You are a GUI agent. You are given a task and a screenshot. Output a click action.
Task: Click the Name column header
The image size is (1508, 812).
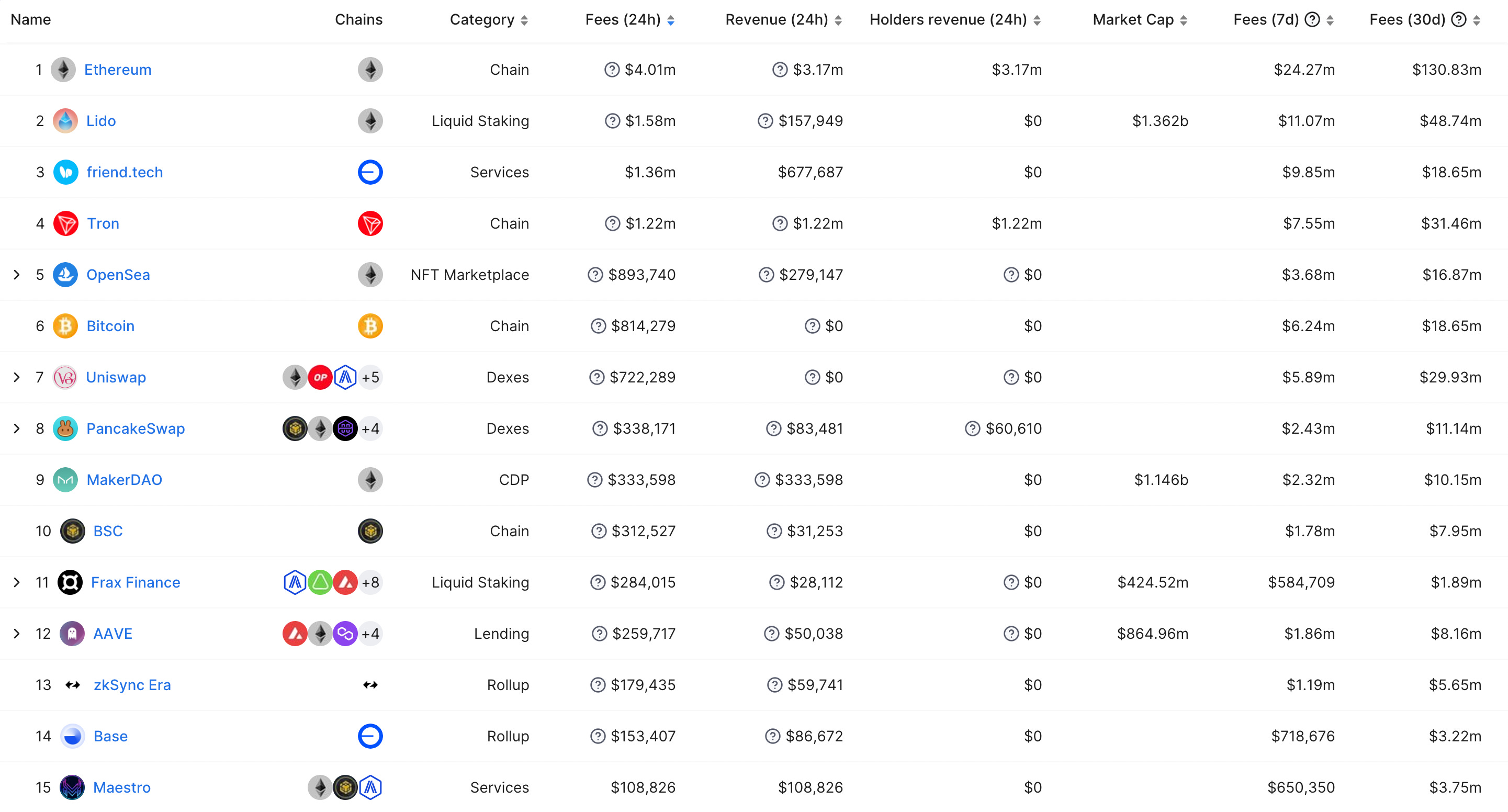tap(31, 20)
